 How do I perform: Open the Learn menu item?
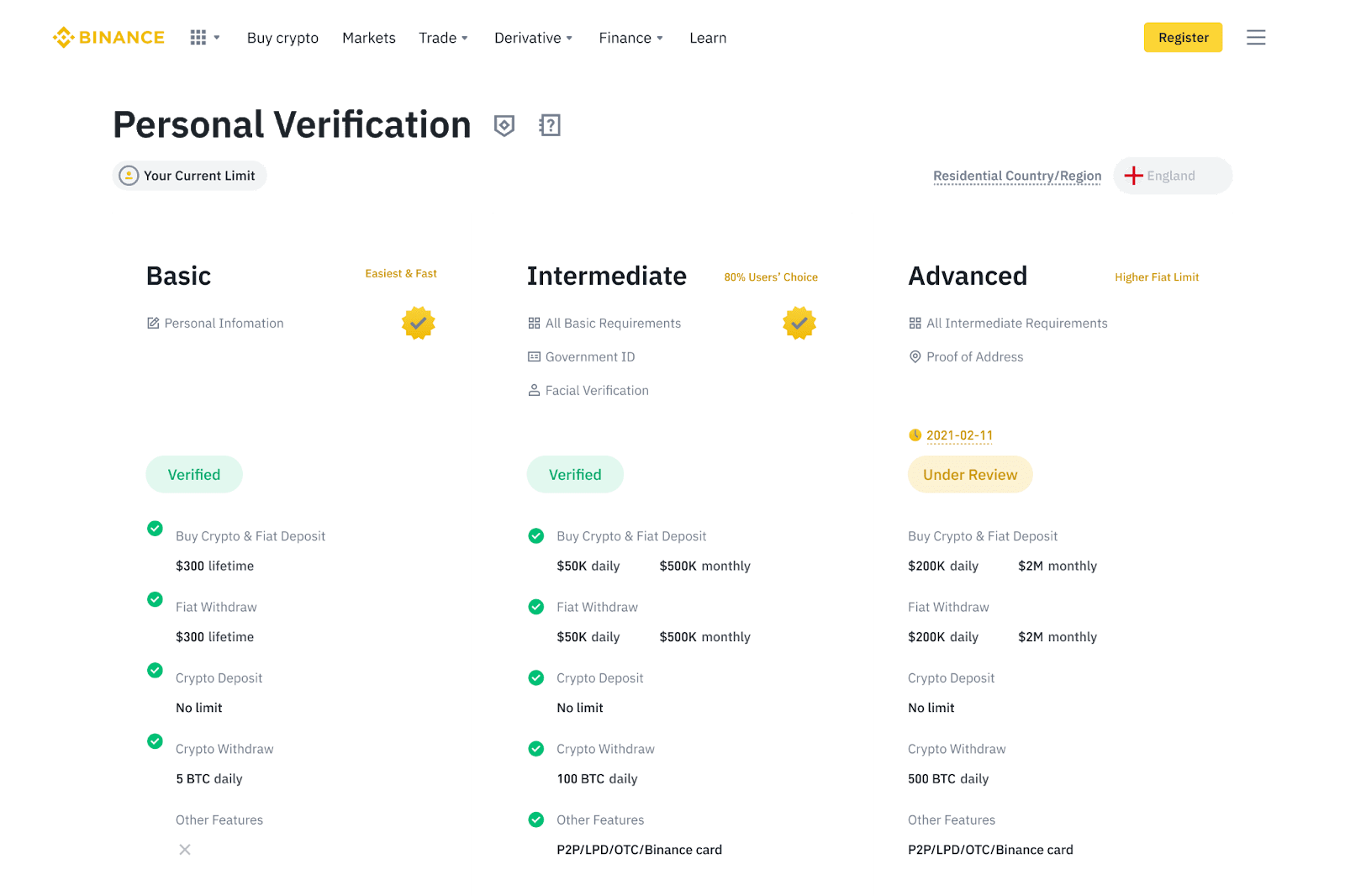(x=708, y=38)
